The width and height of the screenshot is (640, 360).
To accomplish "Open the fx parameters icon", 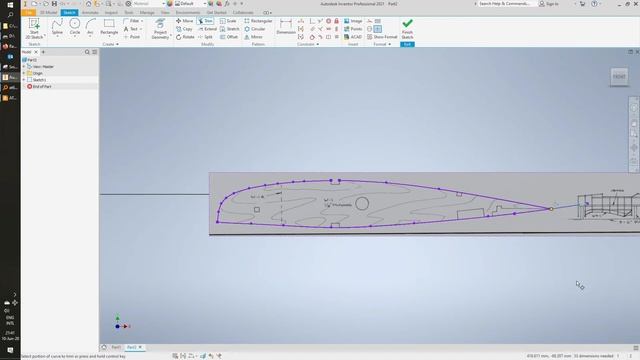I will [x=227, y=4].
